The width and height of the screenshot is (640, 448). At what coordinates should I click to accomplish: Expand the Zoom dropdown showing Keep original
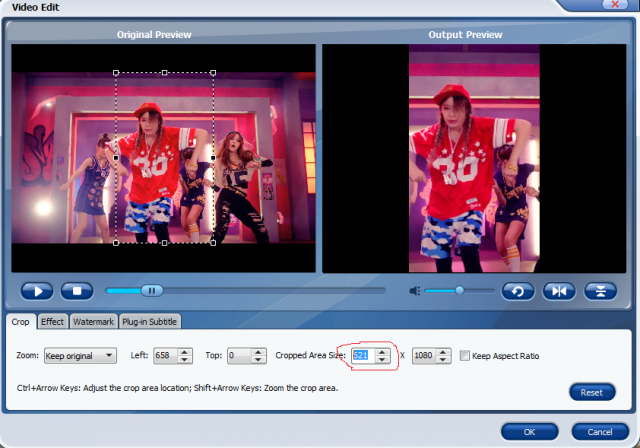point(80,355)
